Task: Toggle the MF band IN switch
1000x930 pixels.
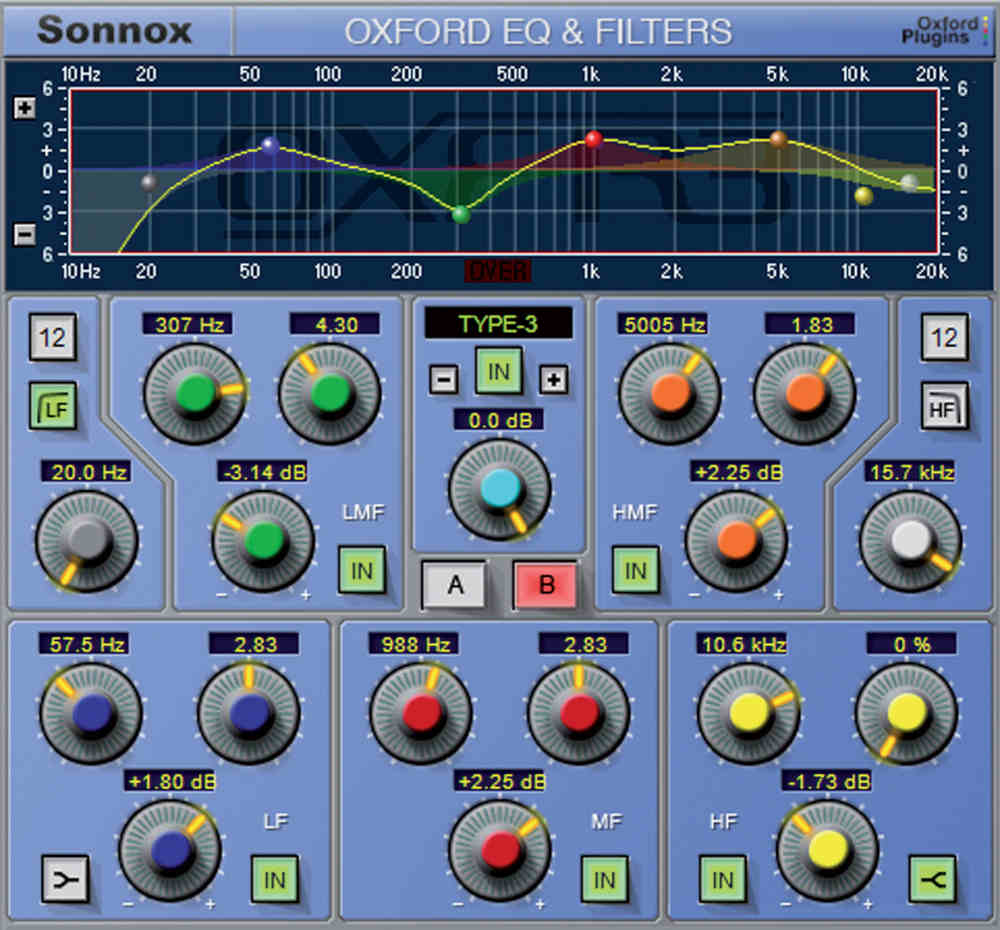Action: [x=604, y=880]
